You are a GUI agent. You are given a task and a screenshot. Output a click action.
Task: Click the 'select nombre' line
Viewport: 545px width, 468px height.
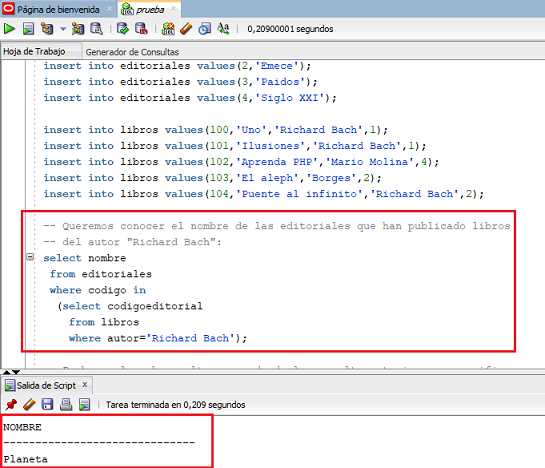(84, 258)
